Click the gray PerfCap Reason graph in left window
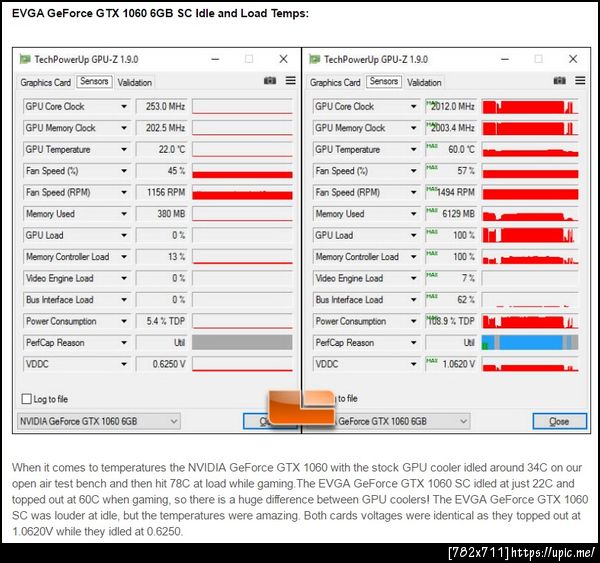Viewport: 600px width, 563px height. (242, 343)
